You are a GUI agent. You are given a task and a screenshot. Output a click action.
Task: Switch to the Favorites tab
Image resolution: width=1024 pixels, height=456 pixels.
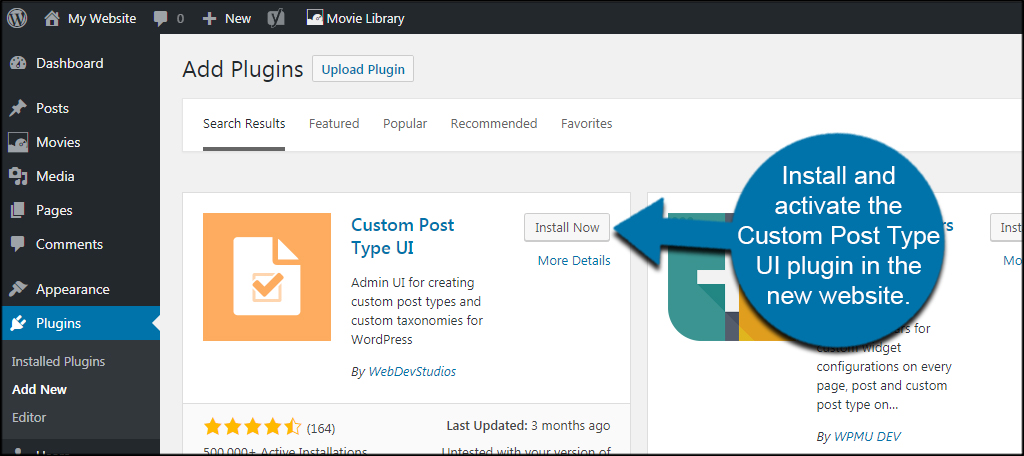586,123
